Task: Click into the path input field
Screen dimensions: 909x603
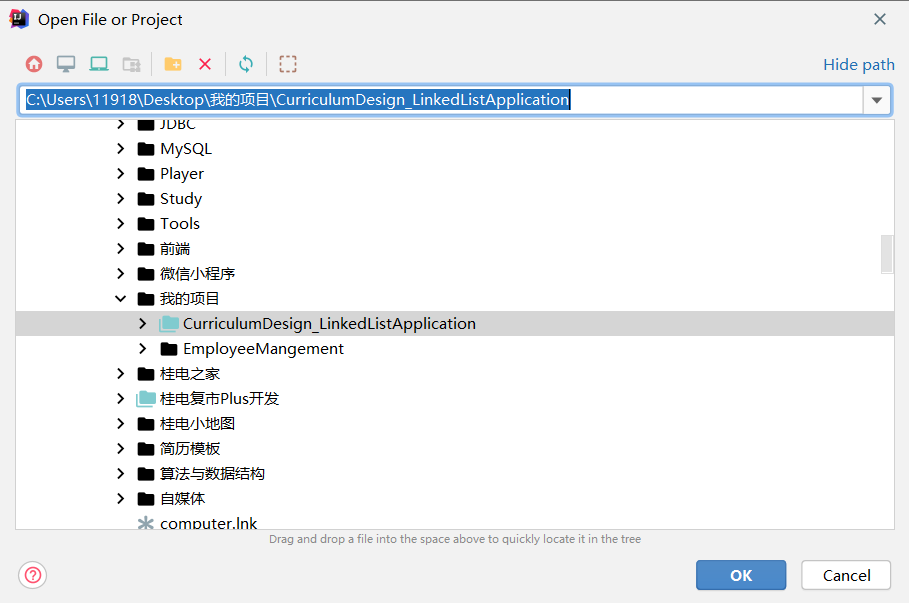Action: tap(441, 100)
